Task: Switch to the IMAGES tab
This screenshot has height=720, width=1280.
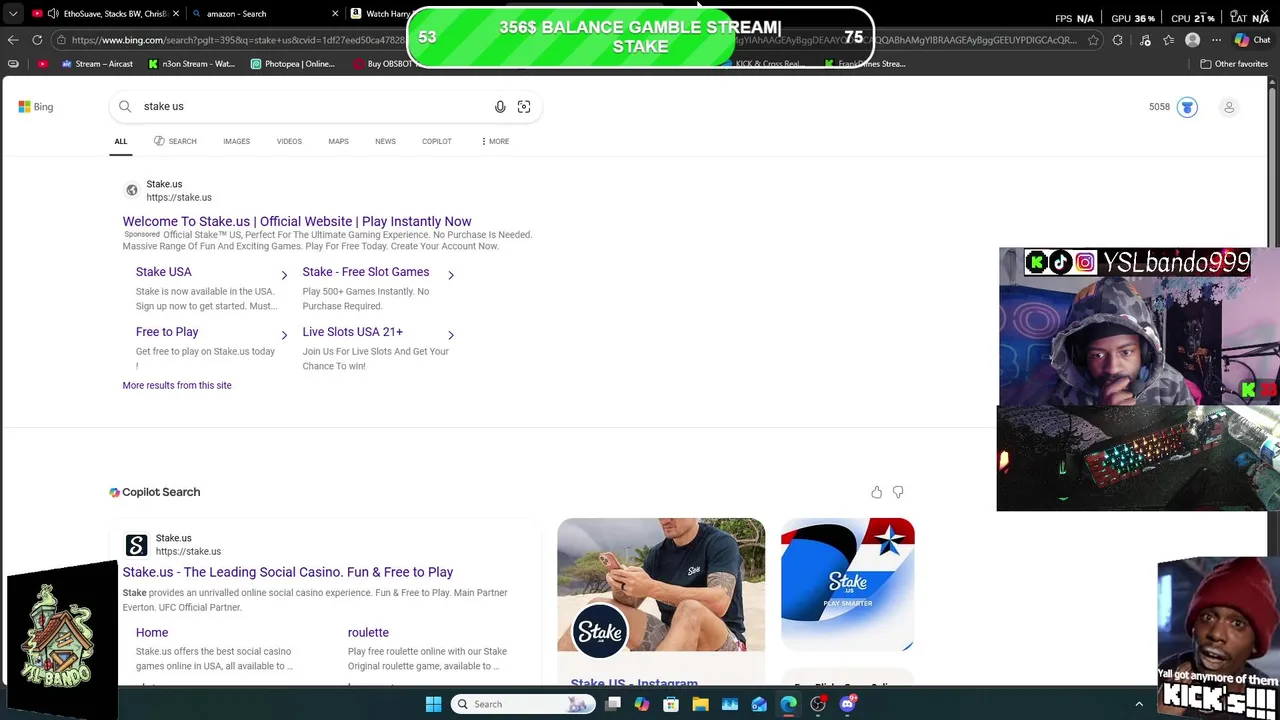Action: click(236, 141)
